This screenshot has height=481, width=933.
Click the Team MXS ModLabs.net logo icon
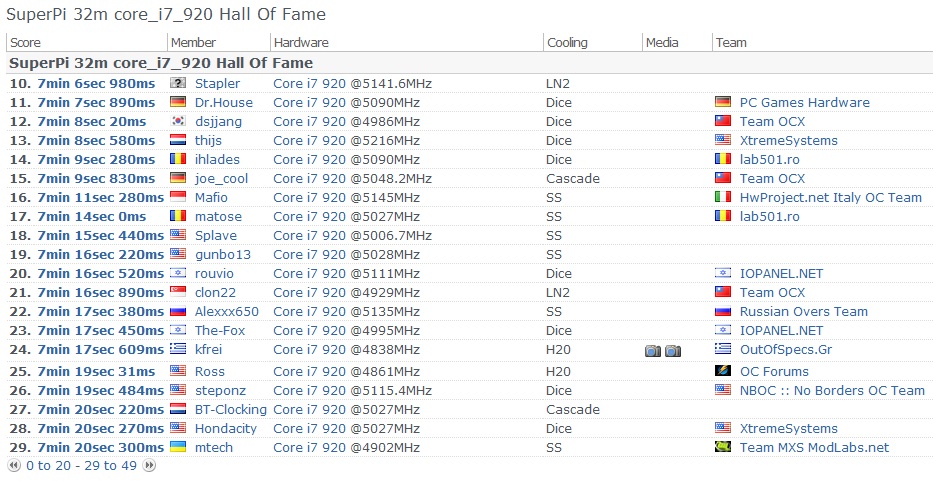click(x=723, y=446)
